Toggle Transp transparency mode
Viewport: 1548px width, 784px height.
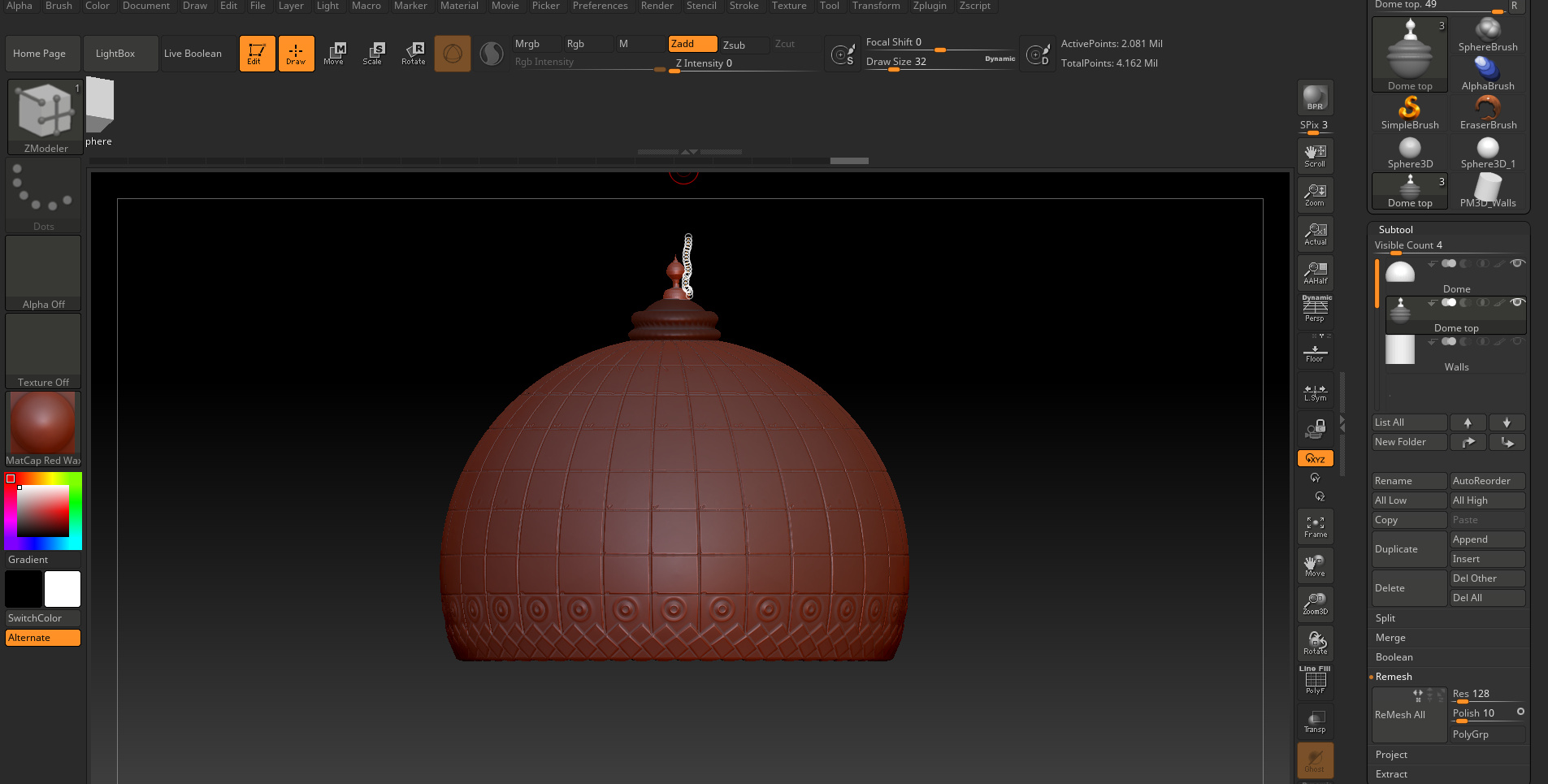pyautogui.click(x=1315, y=721)
